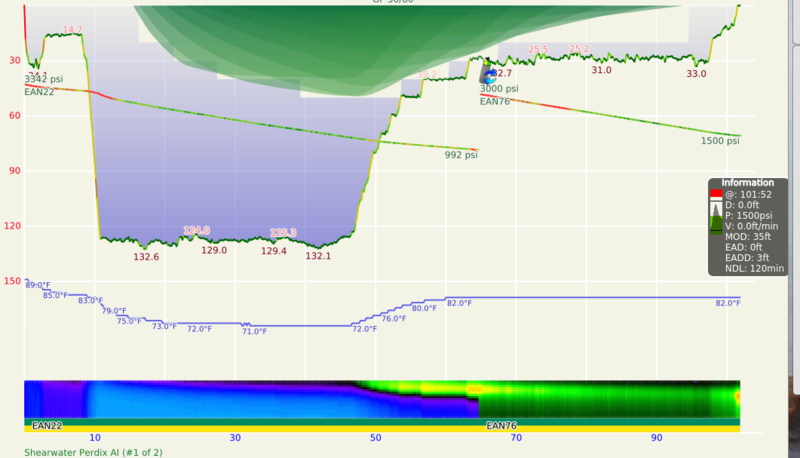This screenshot has width=800, height=458.
Task: Click the 50 minute mark on time axis
Action: coord(375,438)
